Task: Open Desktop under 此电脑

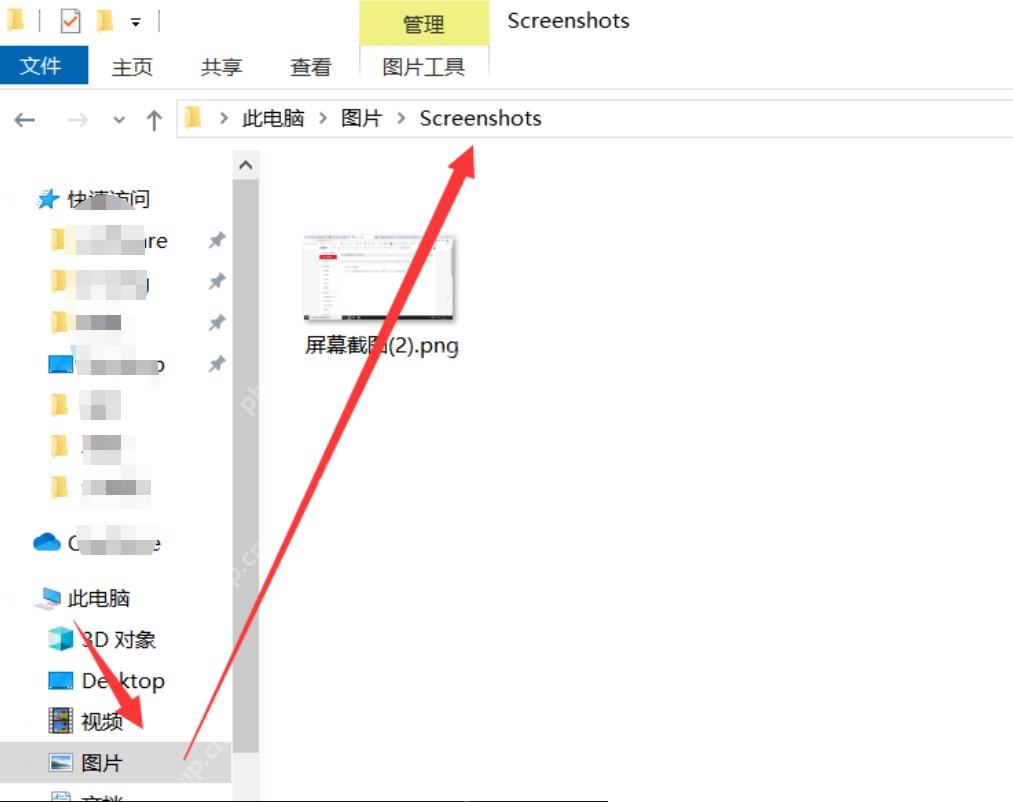Action: click(x=107, y=681)
